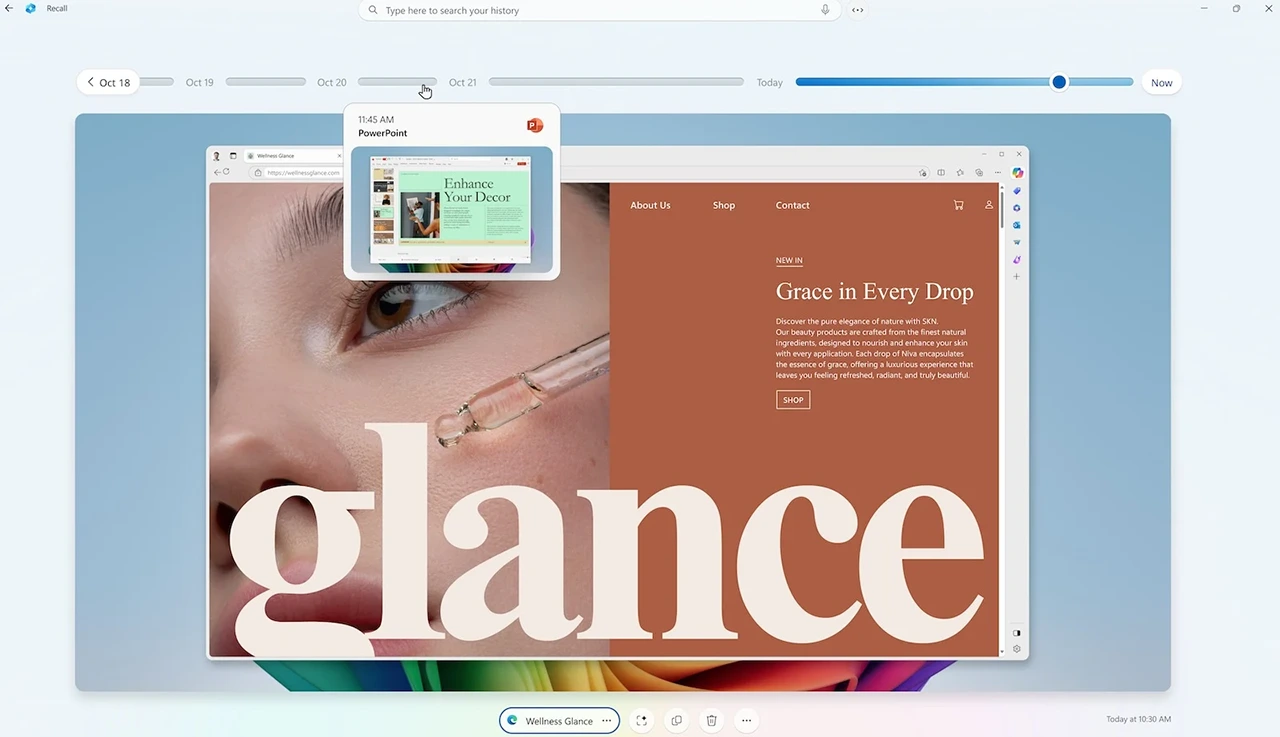Copy the snapshot with the copy icon

pos(677,720)
